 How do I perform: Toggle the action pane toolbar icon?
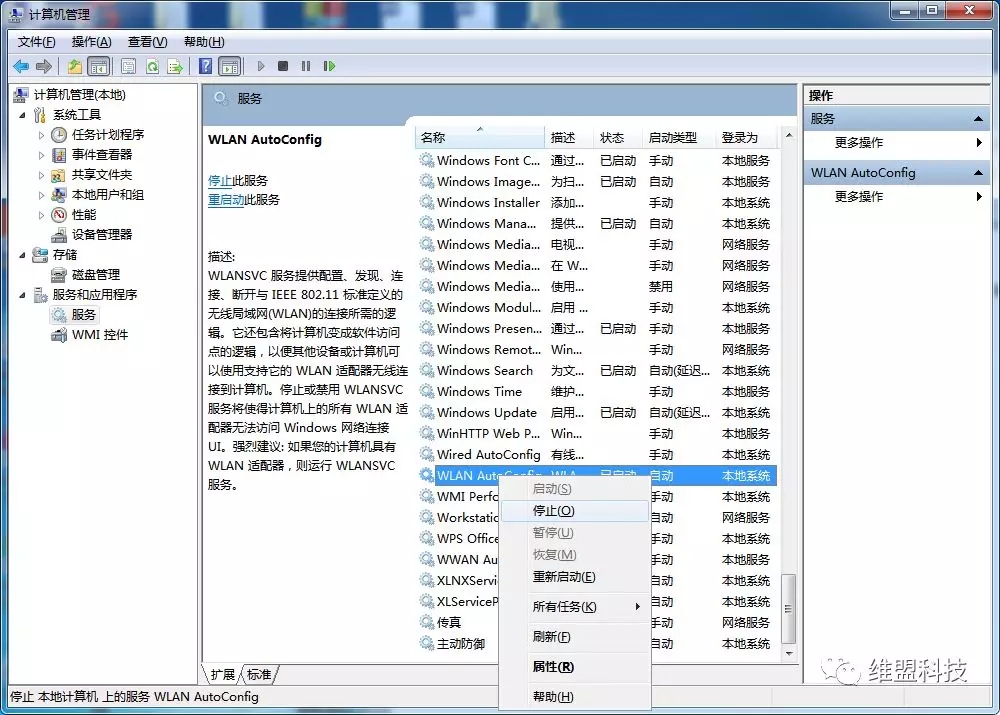[x=230, y=66]
